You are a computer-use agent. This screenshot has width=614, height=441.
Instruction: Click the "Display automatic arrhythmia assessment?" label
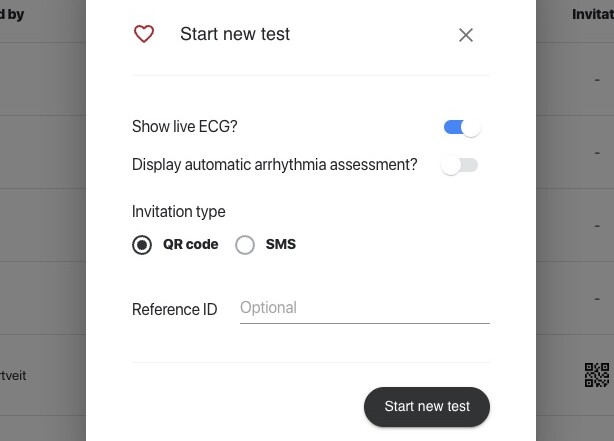coord(275,165)
